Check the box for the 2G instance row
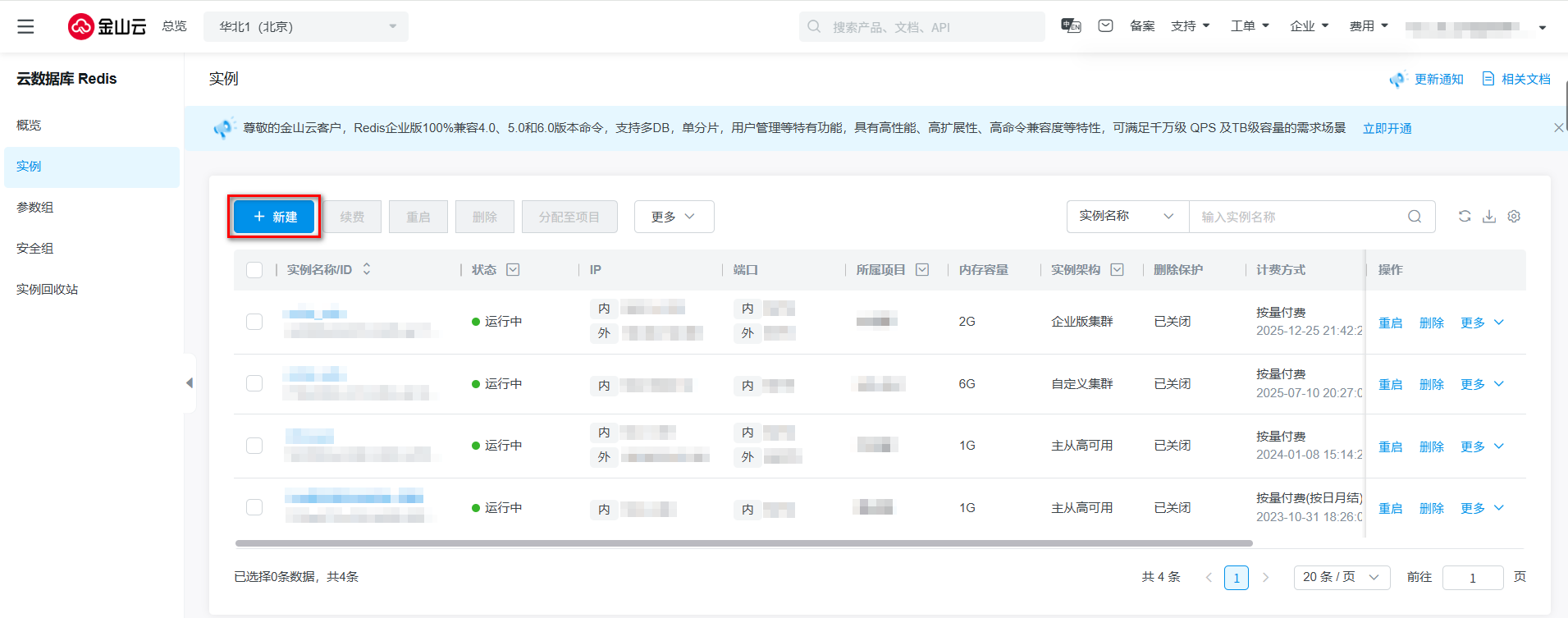 [x=254, y=322]
